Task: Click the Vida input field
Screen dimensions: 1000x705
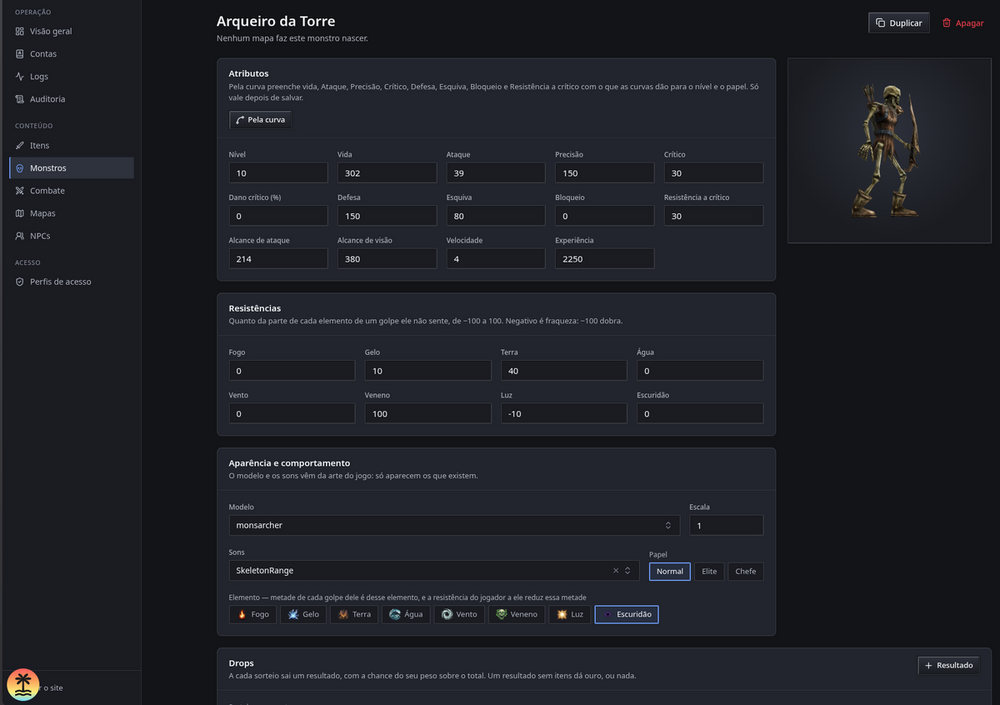Action: click(387, 173)
